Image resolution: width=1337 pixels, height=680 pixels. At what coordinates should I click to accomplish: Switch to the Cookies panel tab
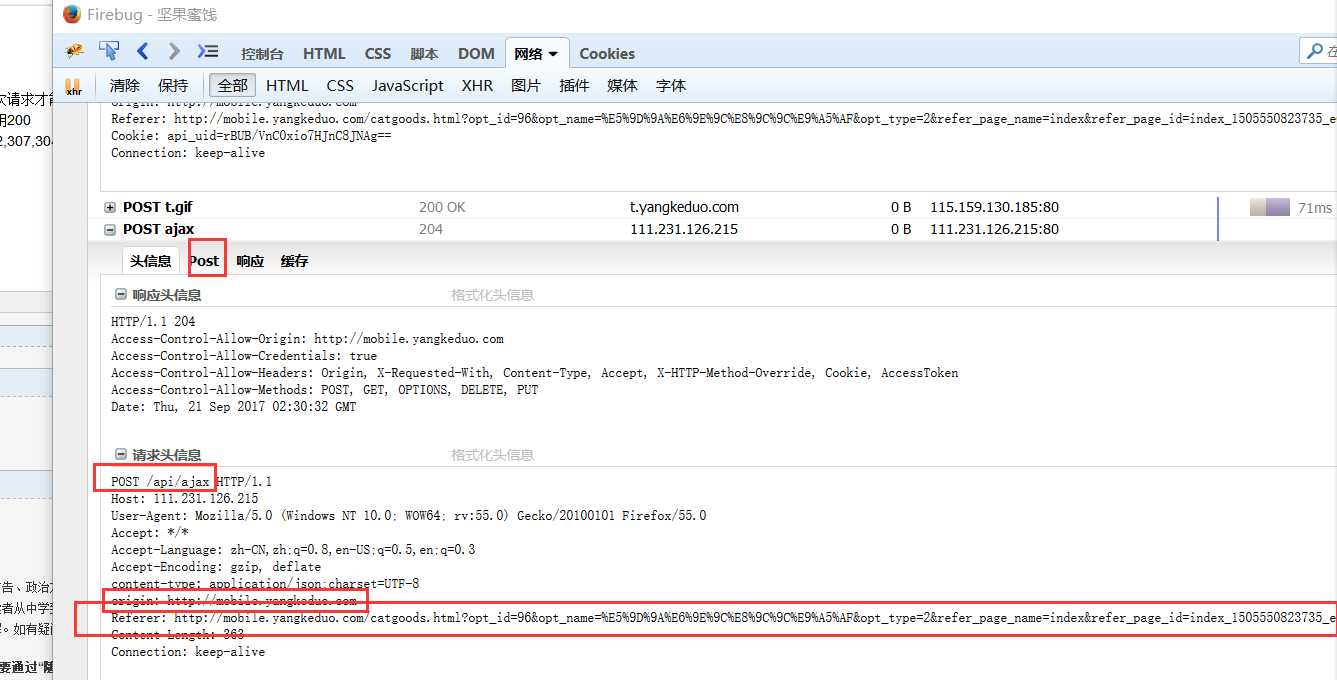(607, 54)
